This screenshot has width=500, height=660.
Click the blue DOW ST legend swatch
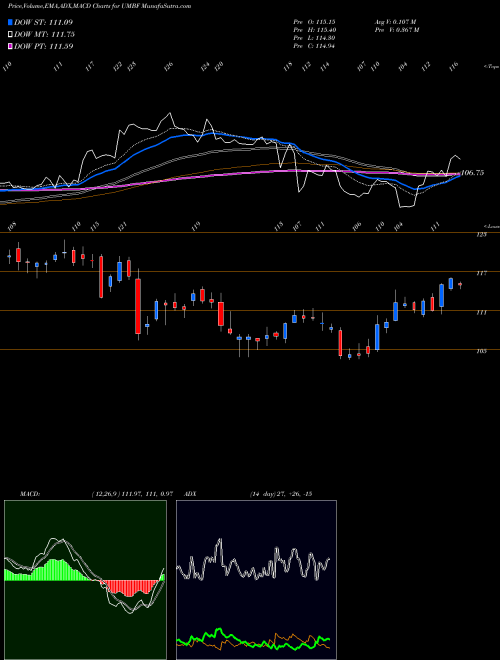point(10,22)
